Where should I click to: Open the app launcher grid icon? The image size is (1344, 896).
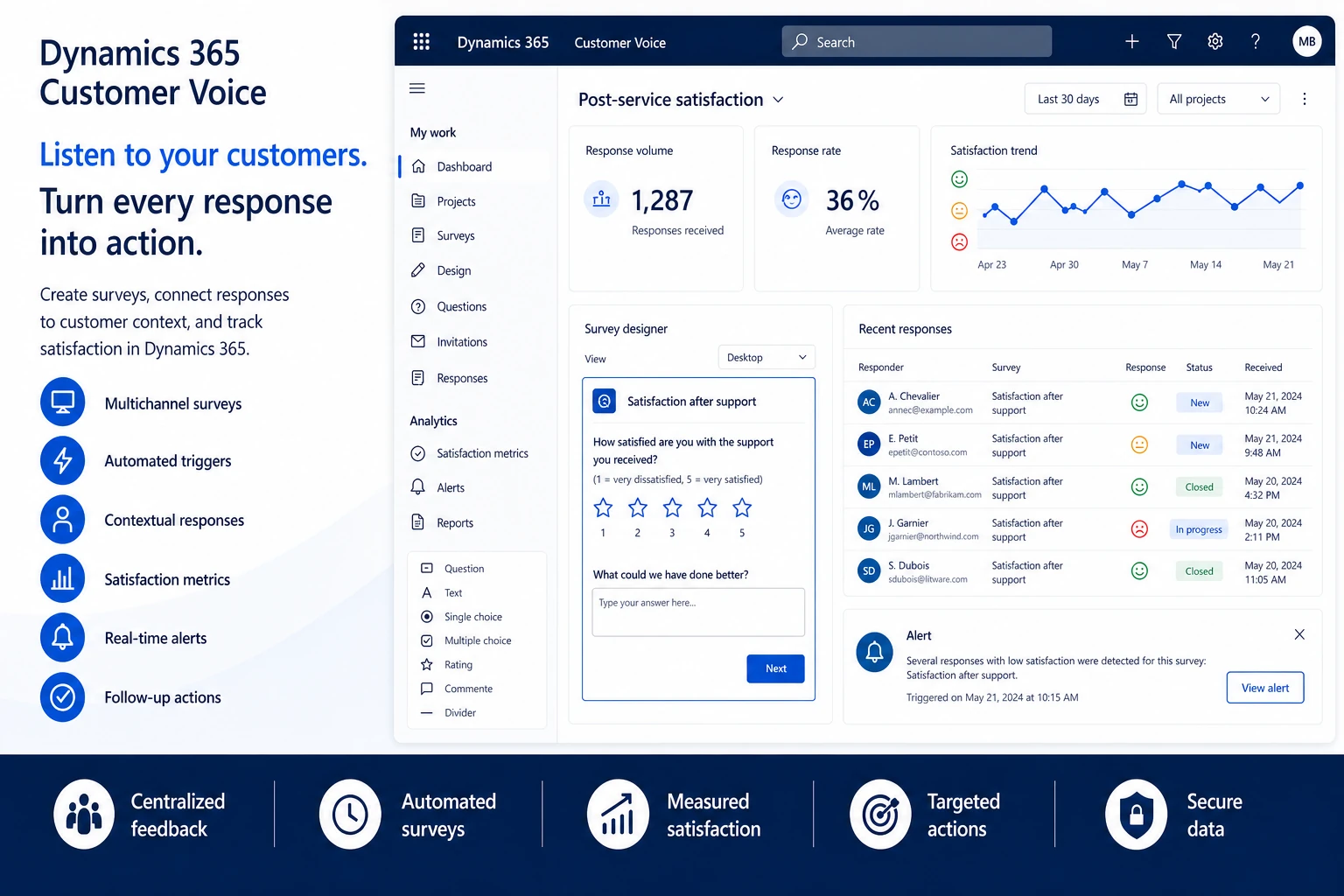pyautogui.click(x=421, y=41)
